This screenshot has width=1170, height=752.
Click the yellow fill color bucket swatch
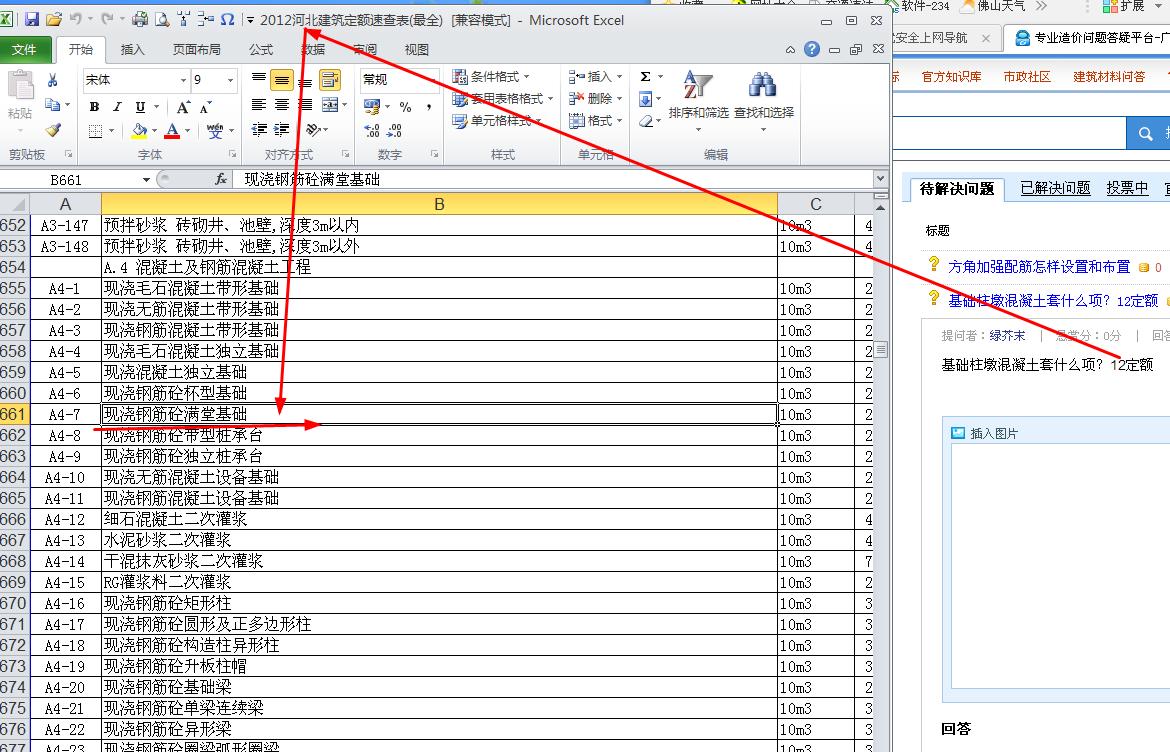point(140,131)
